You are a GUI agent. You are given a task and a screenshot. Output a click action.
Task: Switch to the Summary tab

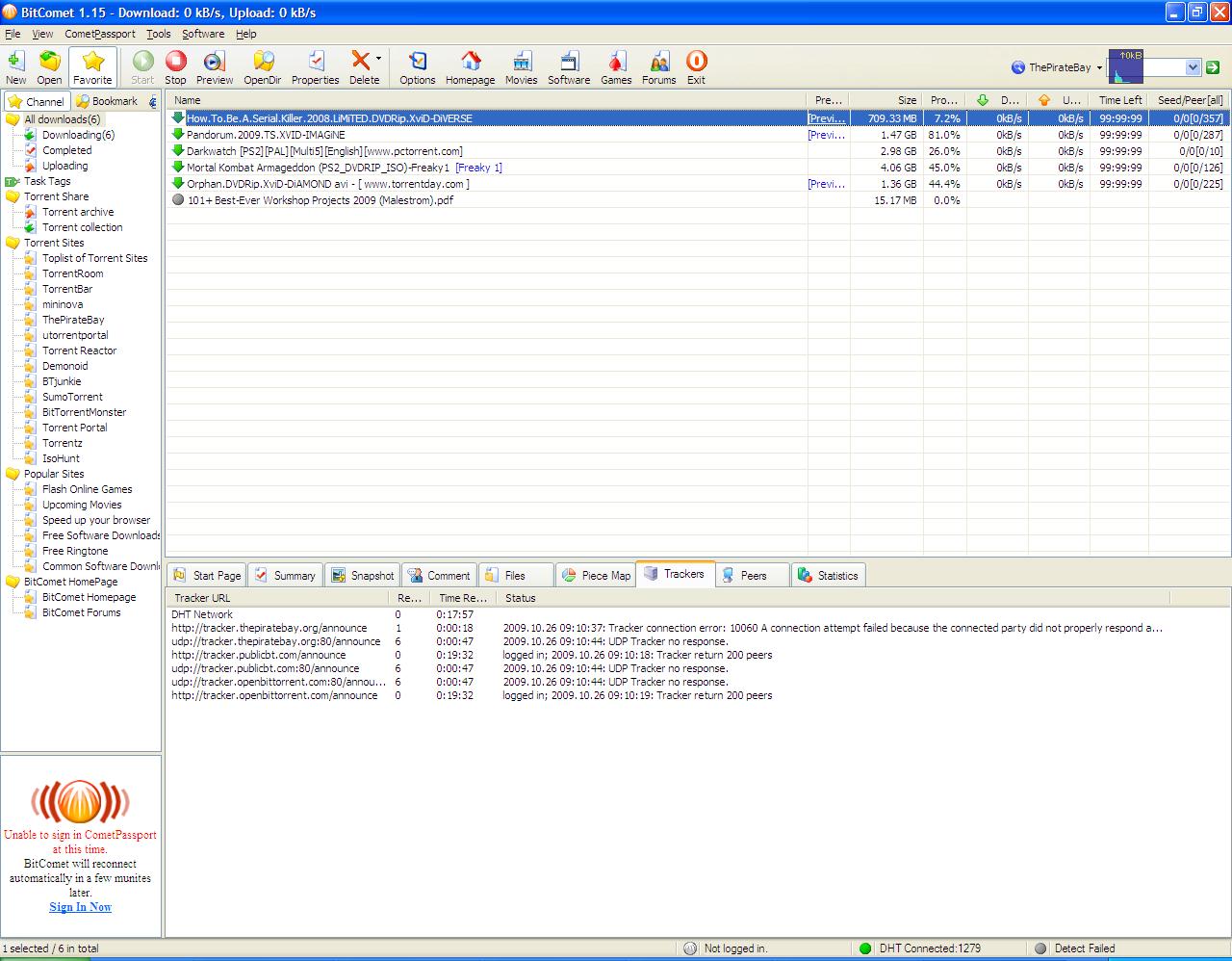(x=285, y=575)
